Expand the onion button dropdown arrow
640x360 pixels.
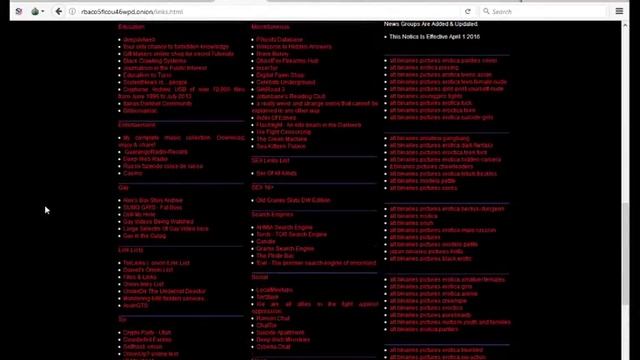[42, 11]
